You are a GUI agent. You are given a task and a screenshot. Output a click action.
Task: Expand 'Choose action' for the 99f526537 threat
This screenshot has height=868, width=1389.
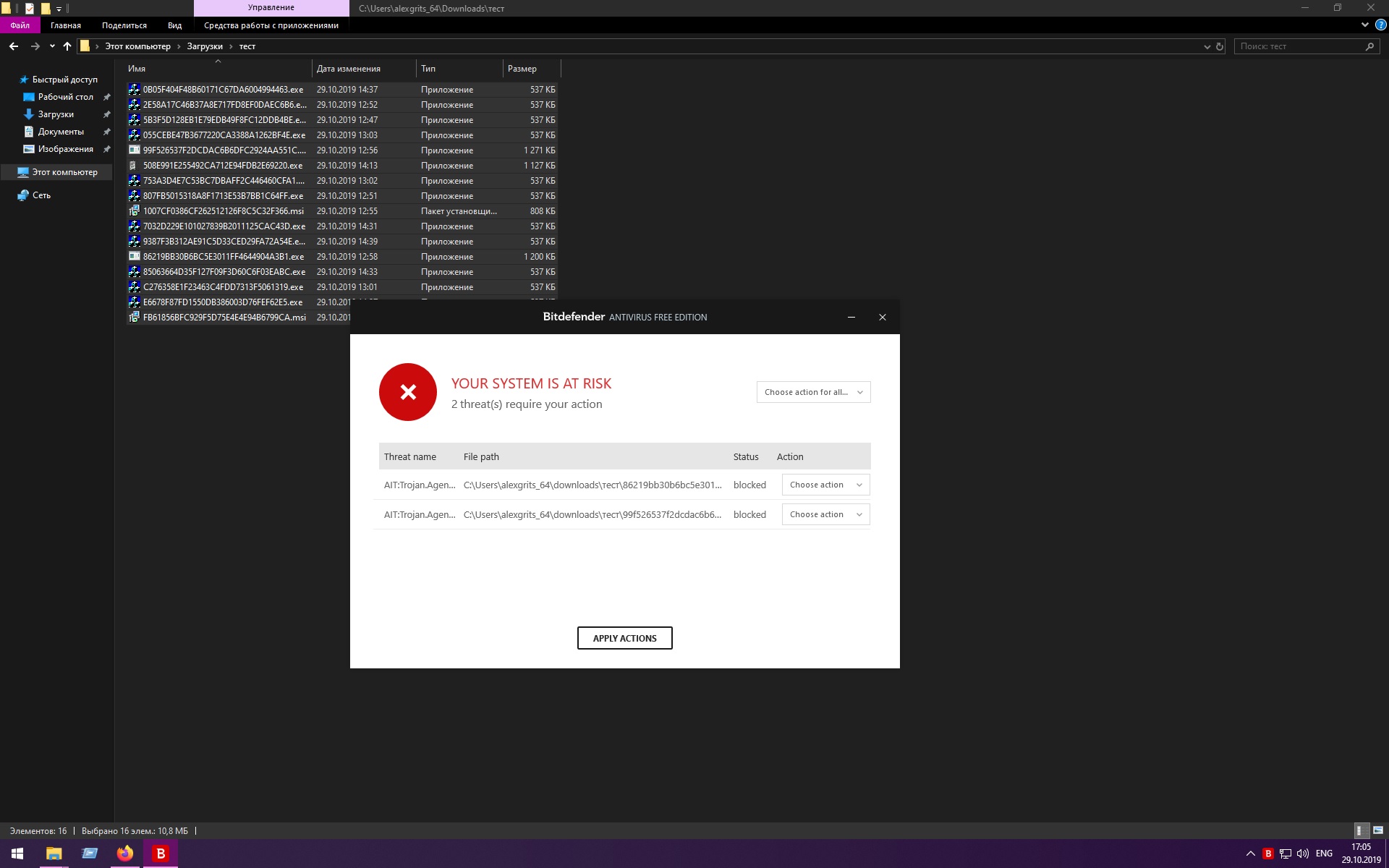tap(825, 514)
